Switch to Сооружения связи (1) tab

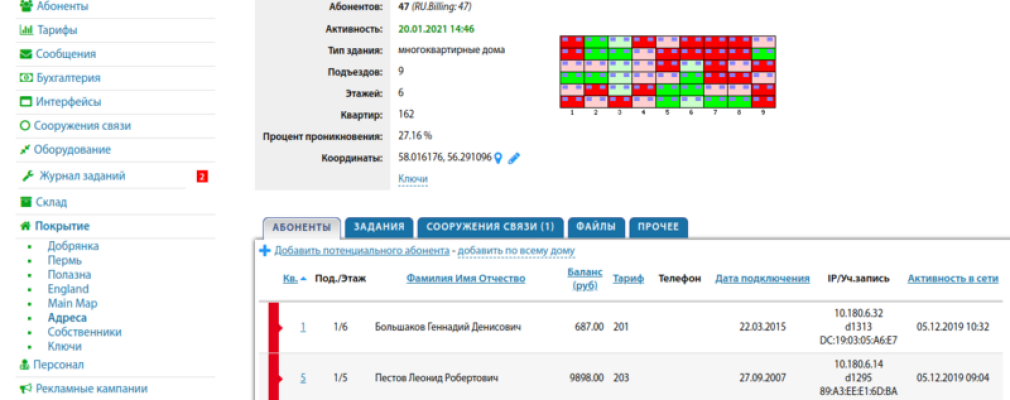(490, 227)
